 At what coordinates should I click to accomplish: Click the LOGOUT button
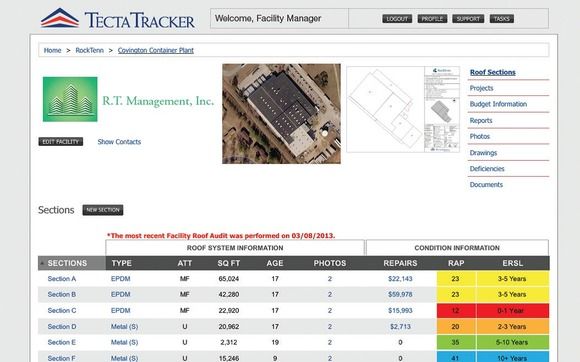397,19
